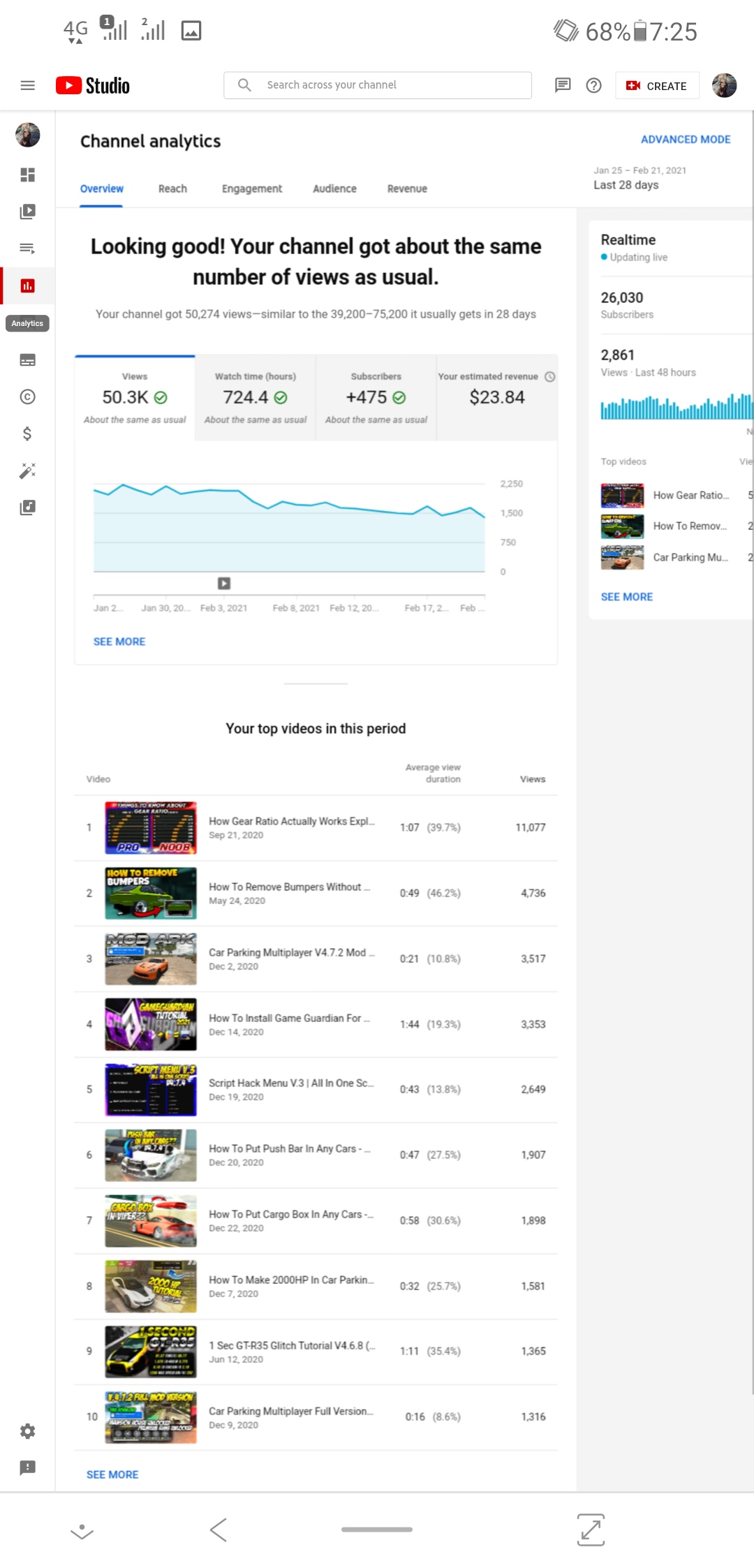The height and width of the screenshot is (1568, 754).
Task: Click the search magnifier icon
Action: click(x=244, y=85)
